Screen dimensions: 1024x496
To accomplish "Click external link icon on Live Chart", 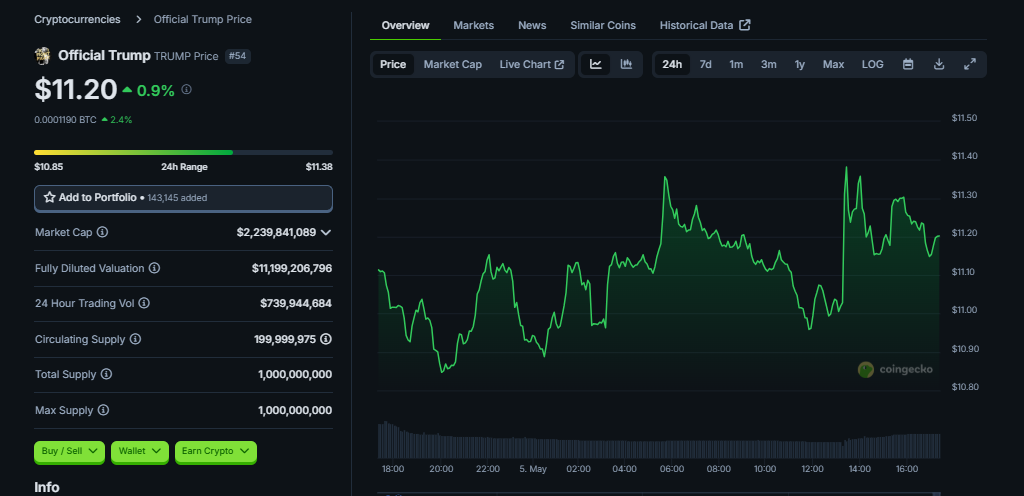I will [x=560, y=65].
